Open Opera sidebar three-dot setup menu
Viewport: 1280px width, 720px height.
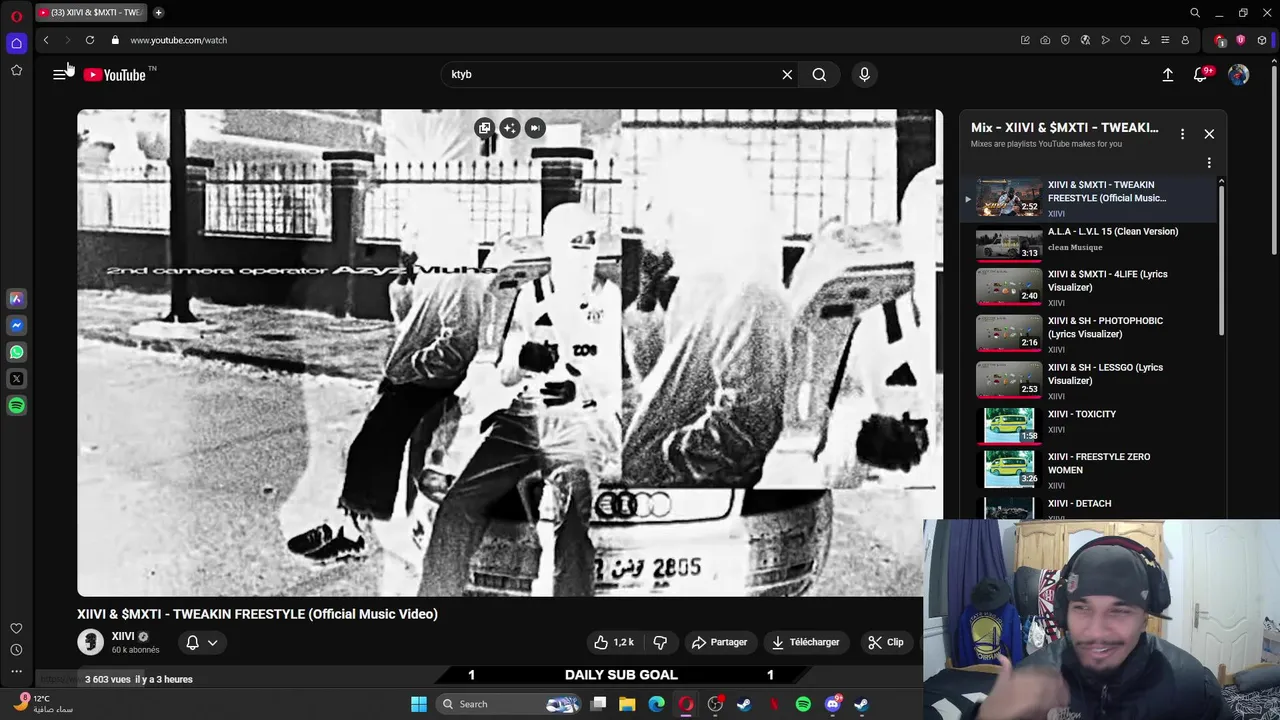[16, 672]
